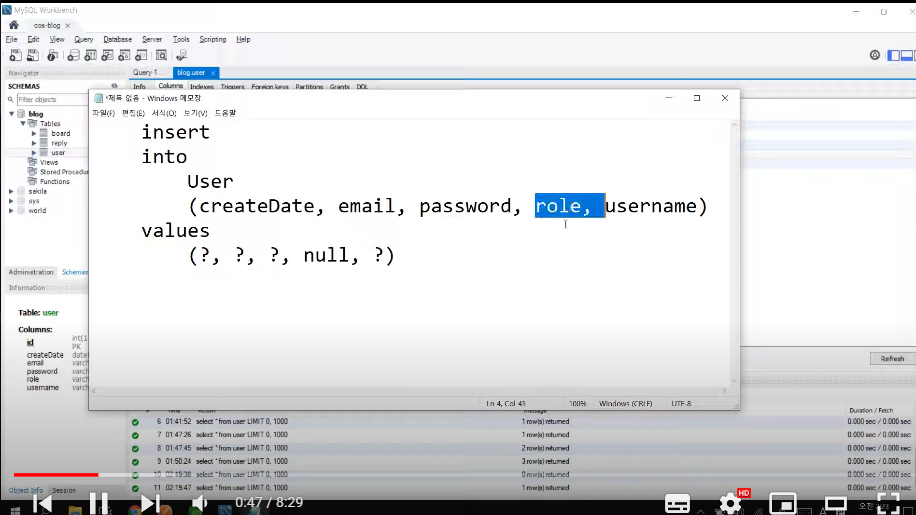The width and height of the screenshot is (916, 515).
Task: Go to the MySQL Workbench home screen
Action: point(13,25)
